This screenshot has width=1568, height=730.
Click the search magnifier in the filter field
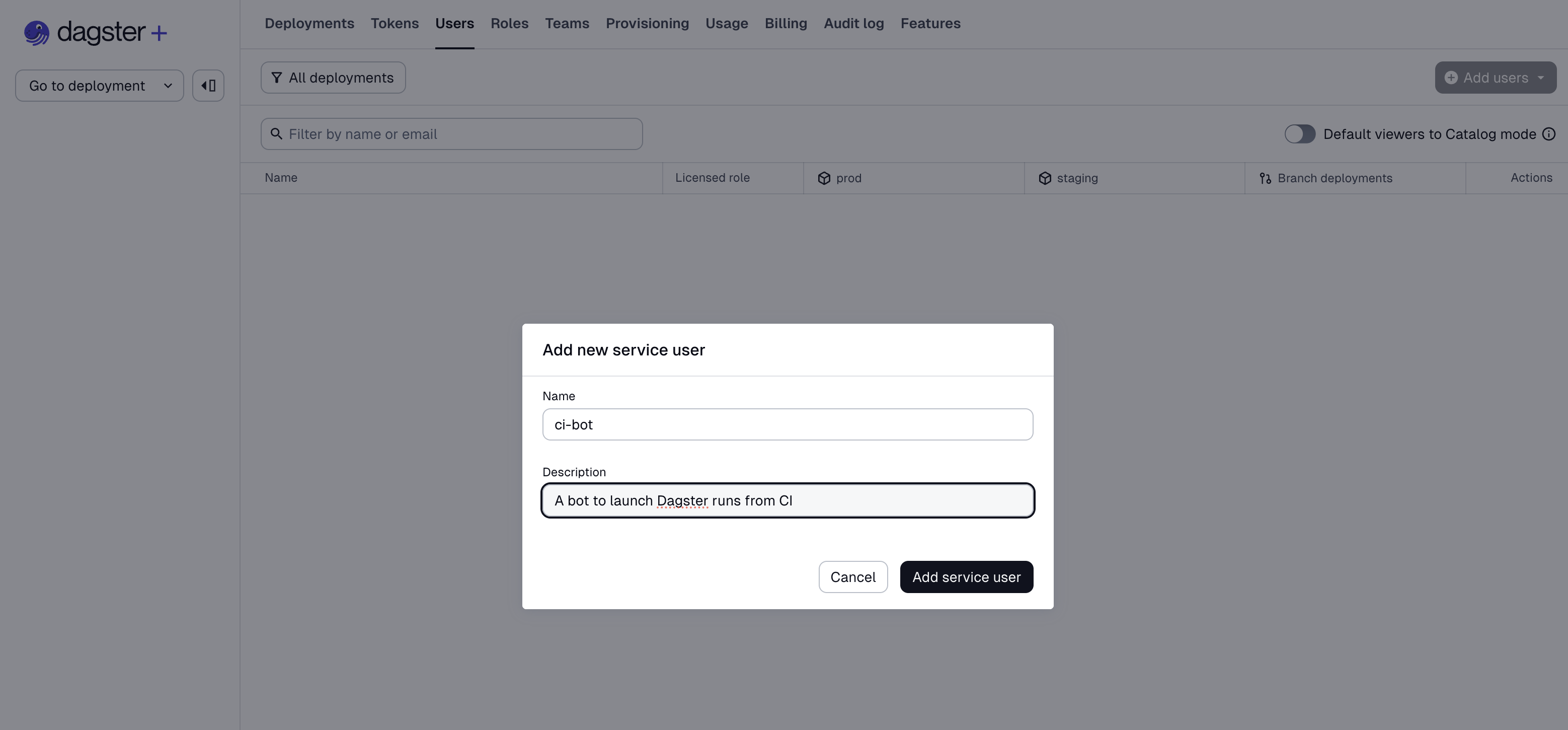click(x=277, y=133)
